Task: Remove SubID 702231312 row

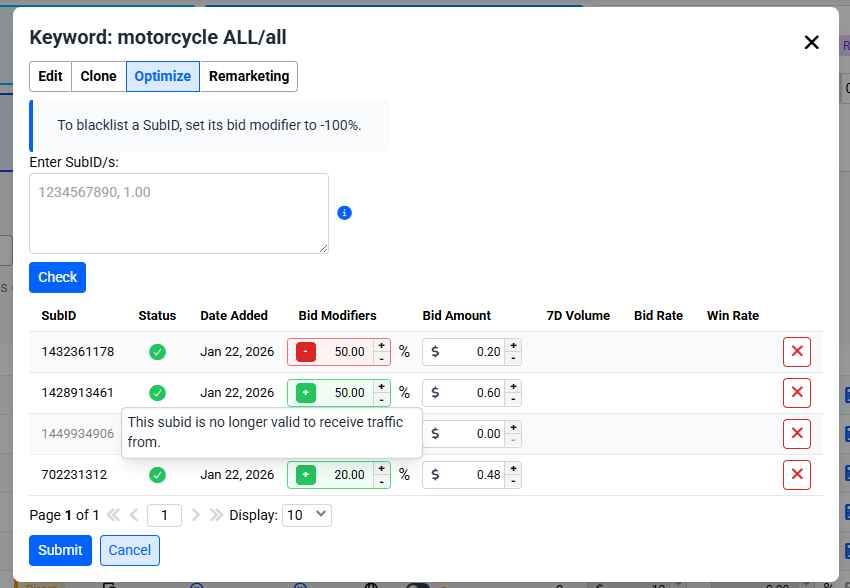Action: (x=796, y=475)
